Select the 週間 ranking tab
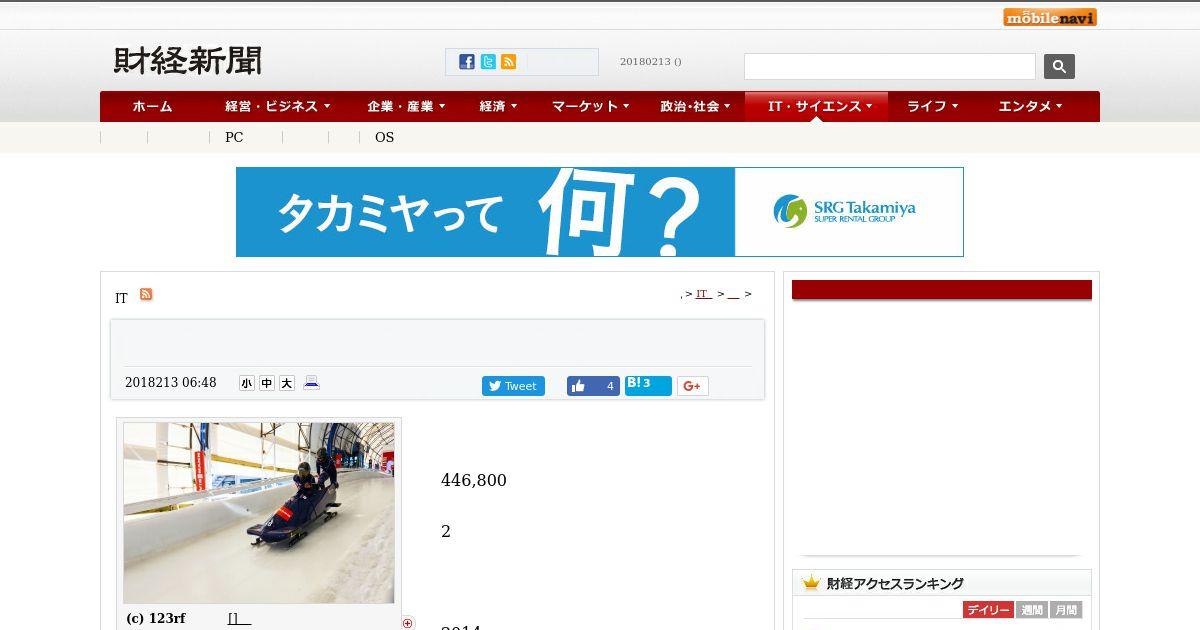The width and height of the screenshot is (1200, 630). [x=1032, y=610]
